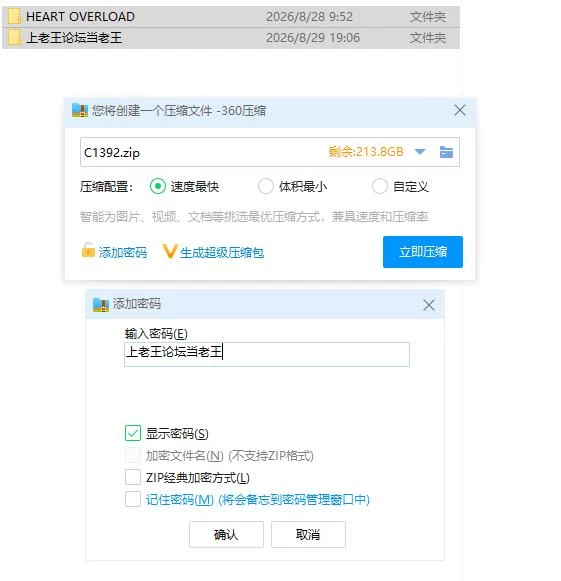This screenshot has width=561, height=581.
Task: Click the 360压缩 app icon in the title bar
Action: pyautogui.click(x=79, y=110)
